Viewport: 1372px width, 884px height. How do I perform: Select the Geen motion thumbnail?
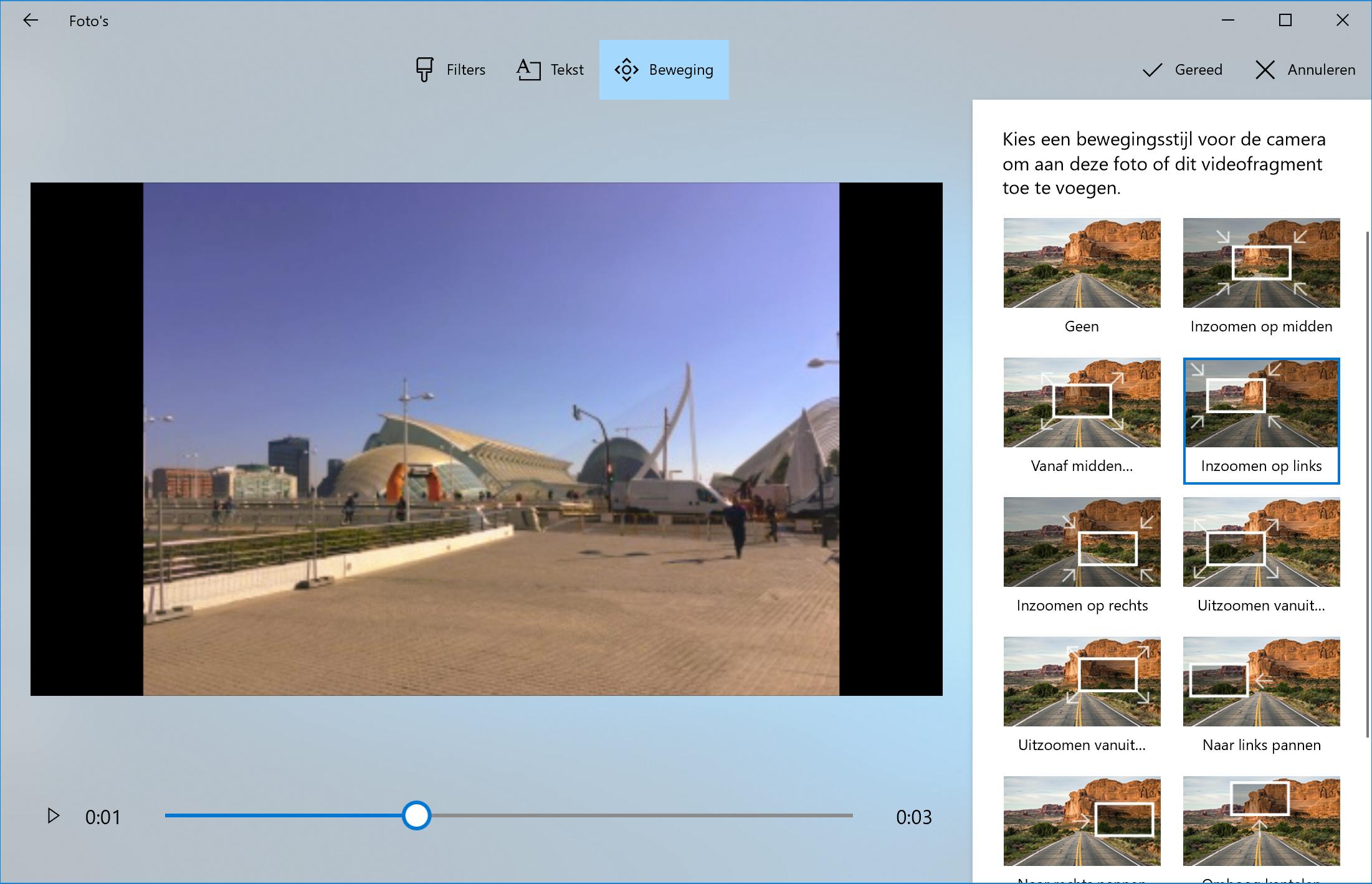click(x=1082, y=263)
